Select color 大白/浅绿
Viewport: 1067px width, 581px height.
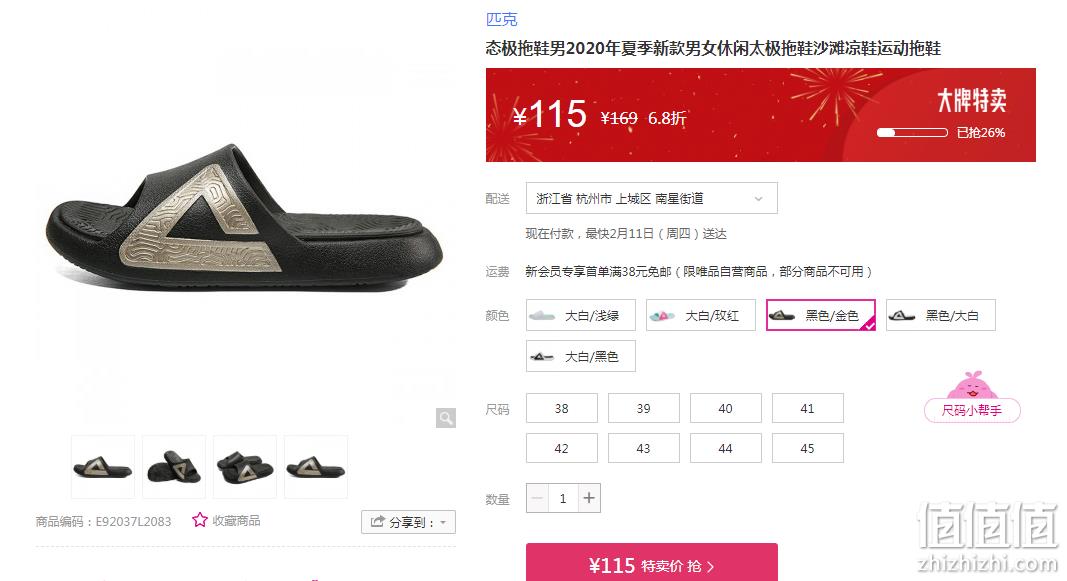click(x=580, y=316)
